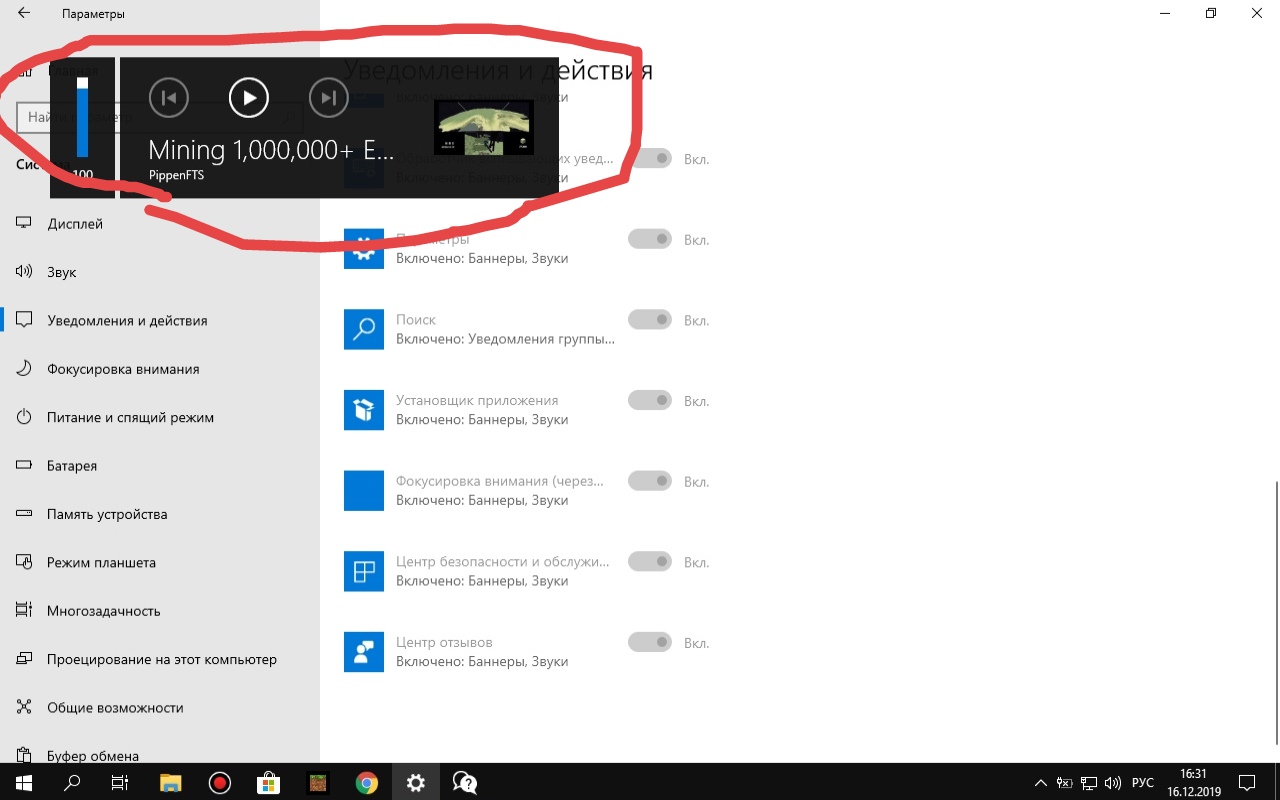Click the network tray icon
Screen dimensions: 1280x800
1089,782
